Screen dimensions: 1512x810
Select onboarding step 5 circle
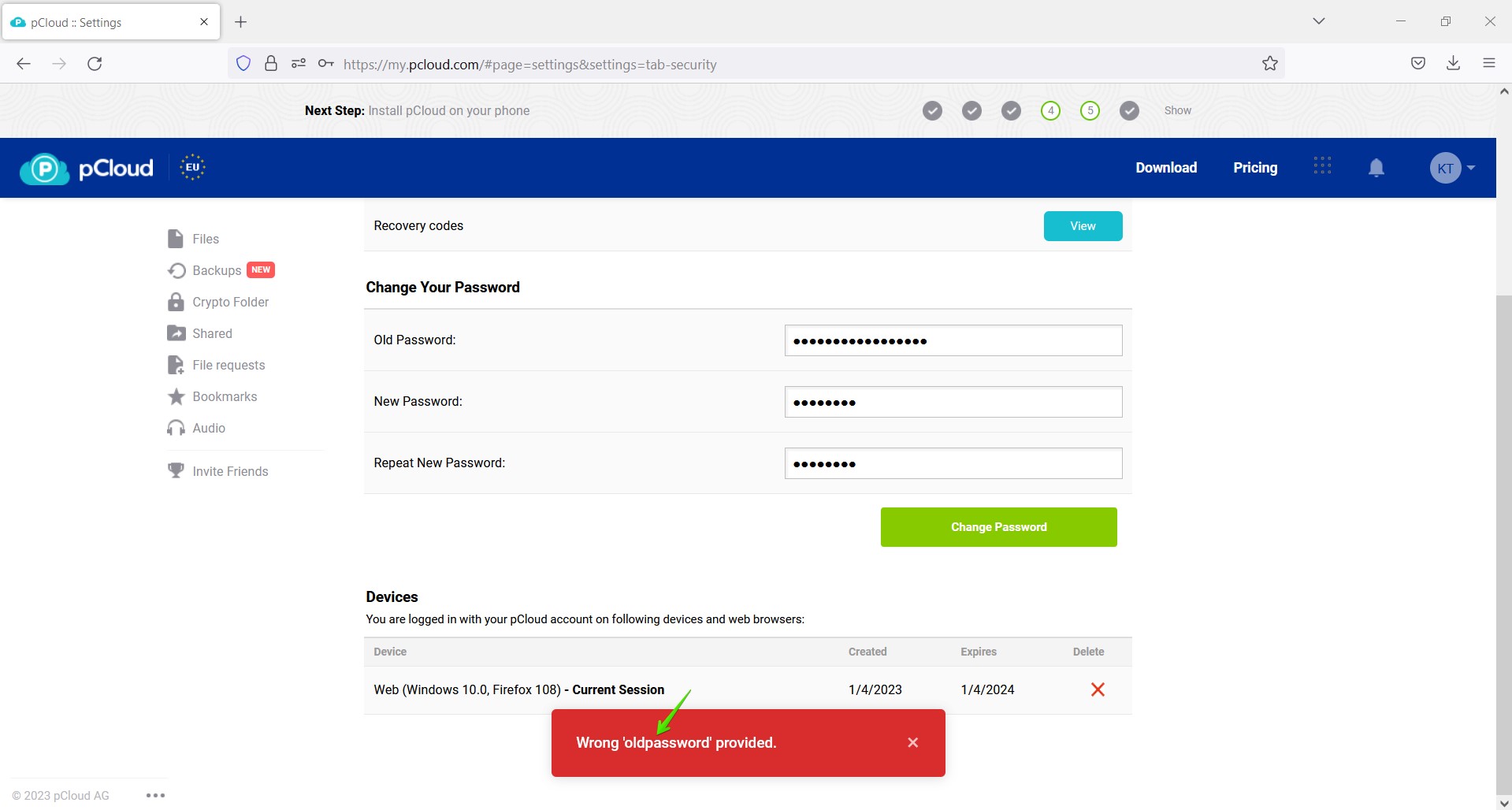pos(1090,110)
